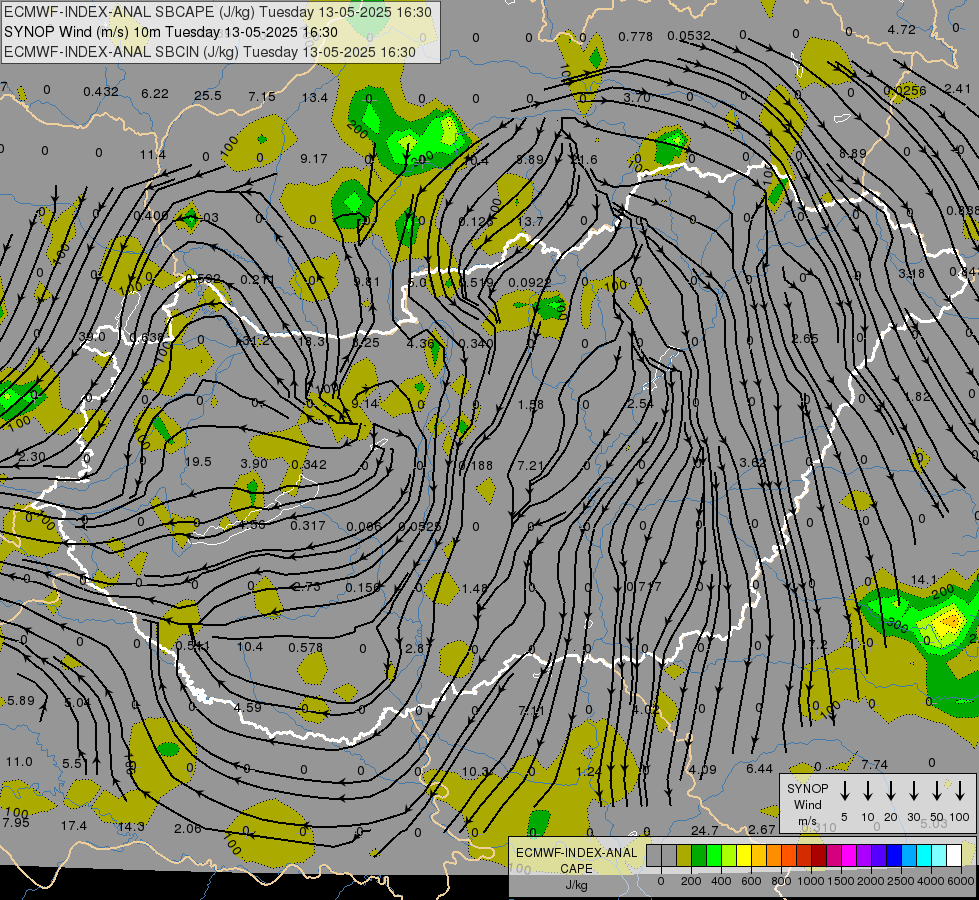
Task: Pick the light cyan swatch right of the 4000 tick
Action: click(x=939, y=855)
